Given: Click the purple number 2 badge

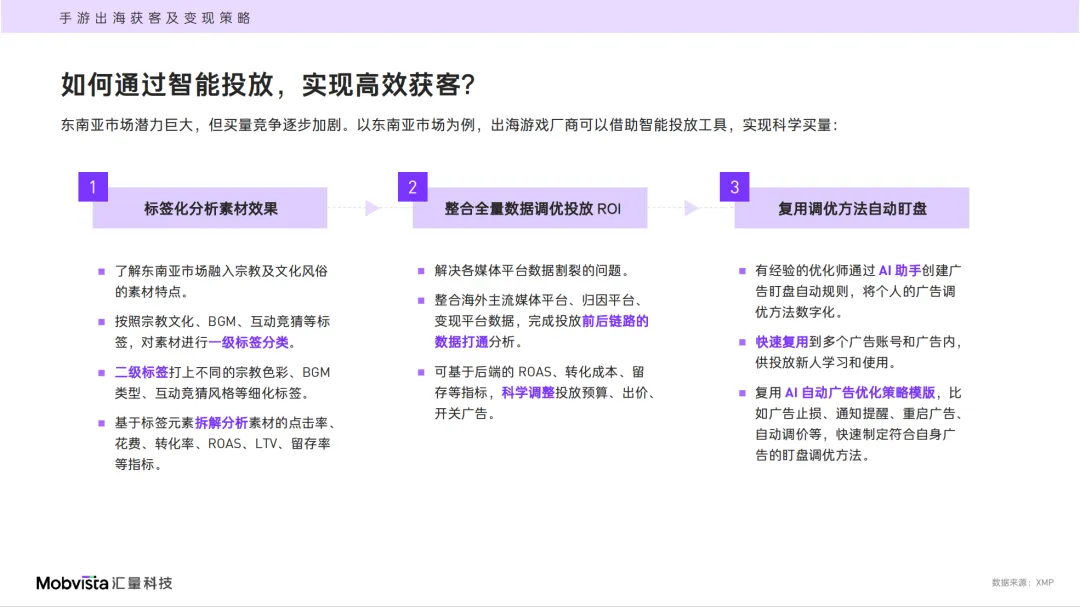Looking at the screenshot, I should [x=412, y=187].
